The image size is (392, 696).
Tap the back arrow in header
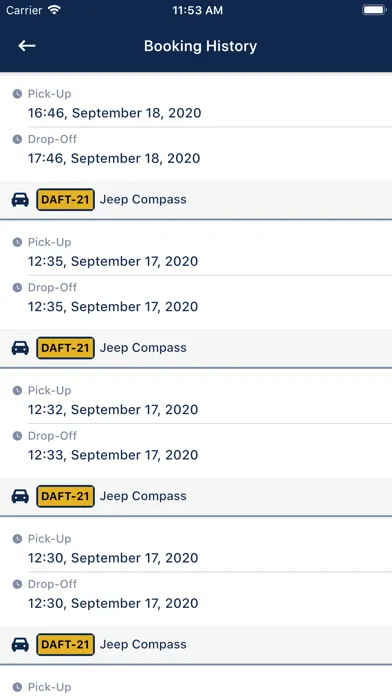27,46
